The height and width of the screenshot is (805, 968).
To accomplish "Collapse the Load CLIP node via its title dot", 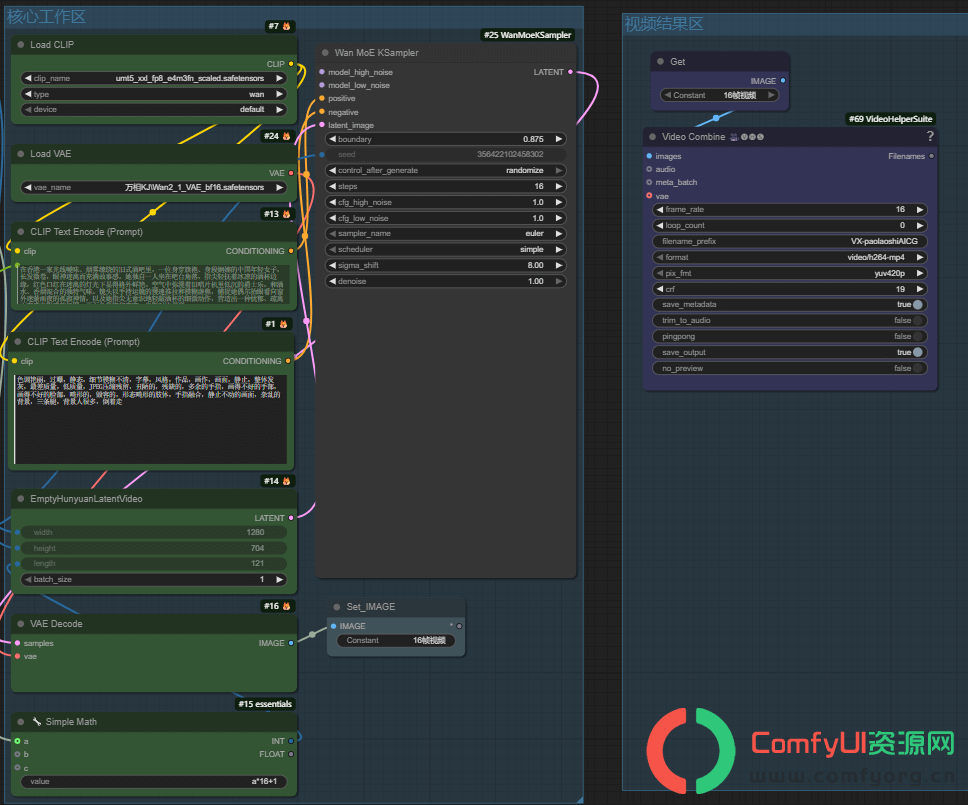I will [21, 44].
